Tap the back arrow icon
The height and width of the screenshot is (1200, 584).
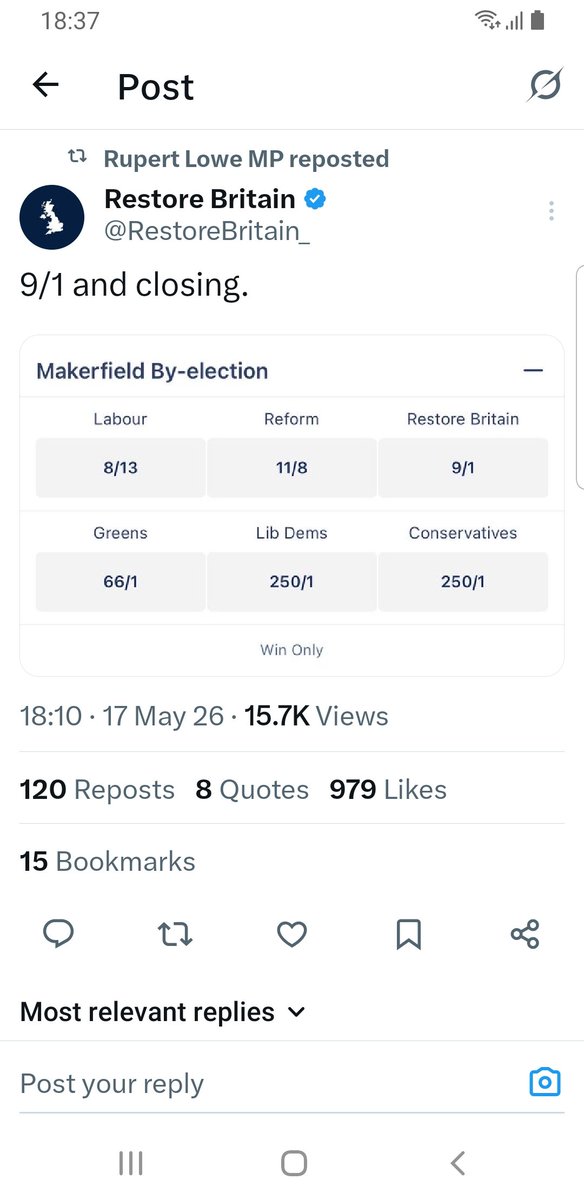(x=46, y=86)
